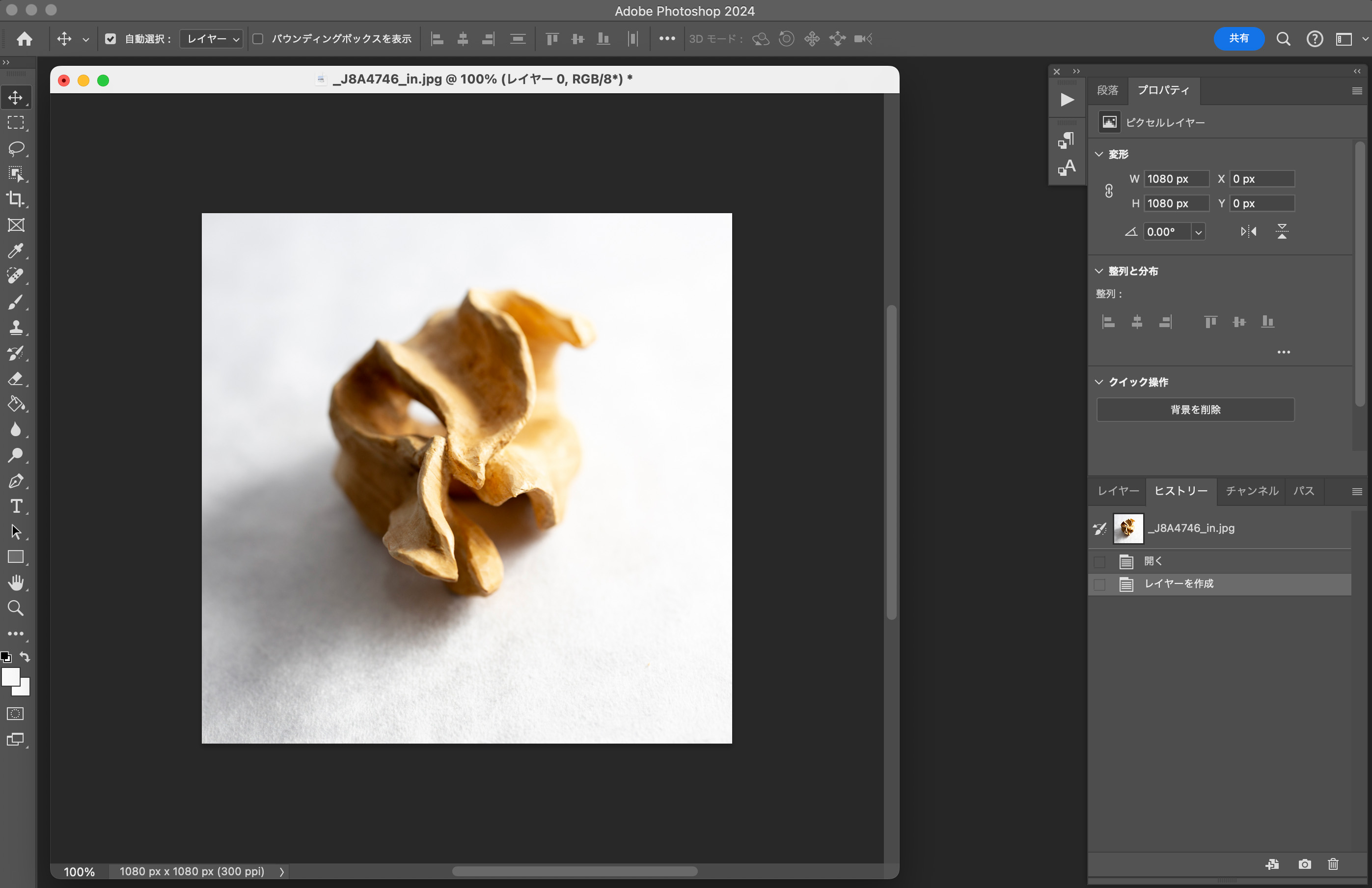
Task: Select the Horizontal Type tool
Action: coord(16,506)
